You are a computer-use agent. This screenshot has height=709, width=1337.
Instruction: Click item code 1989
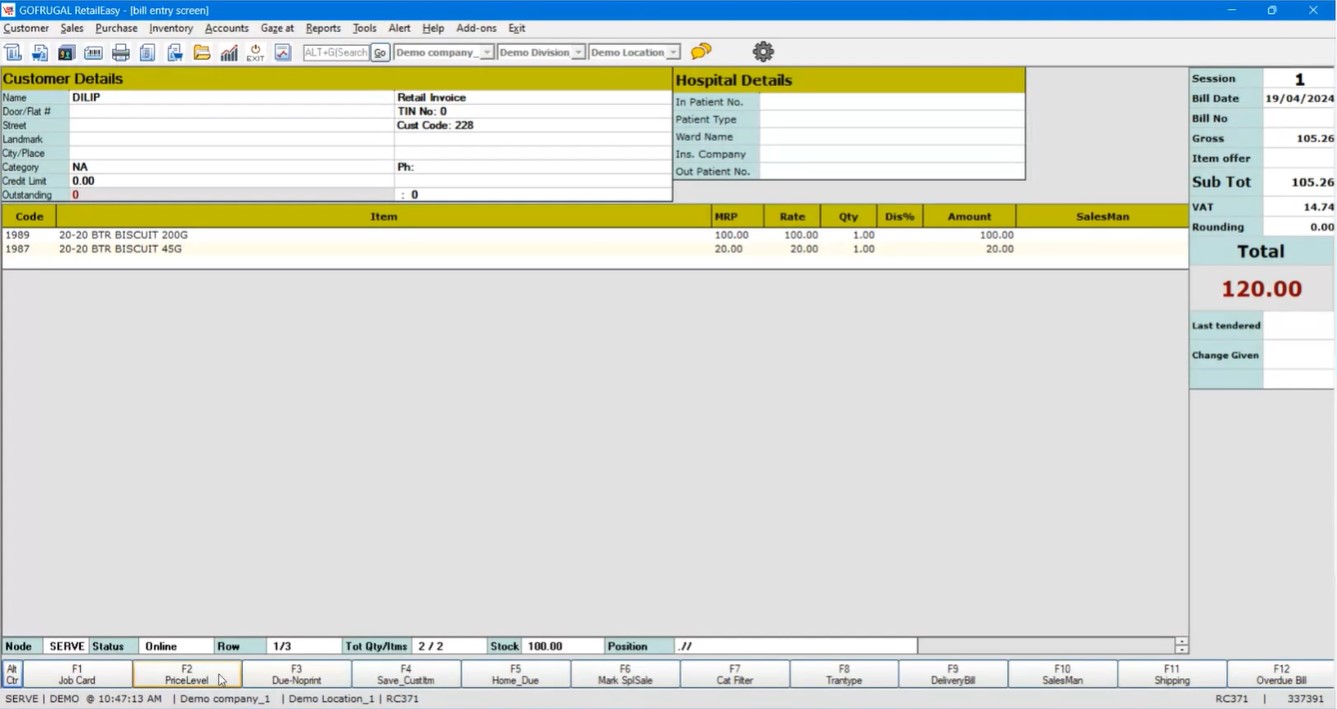click(x=17, y=235)
